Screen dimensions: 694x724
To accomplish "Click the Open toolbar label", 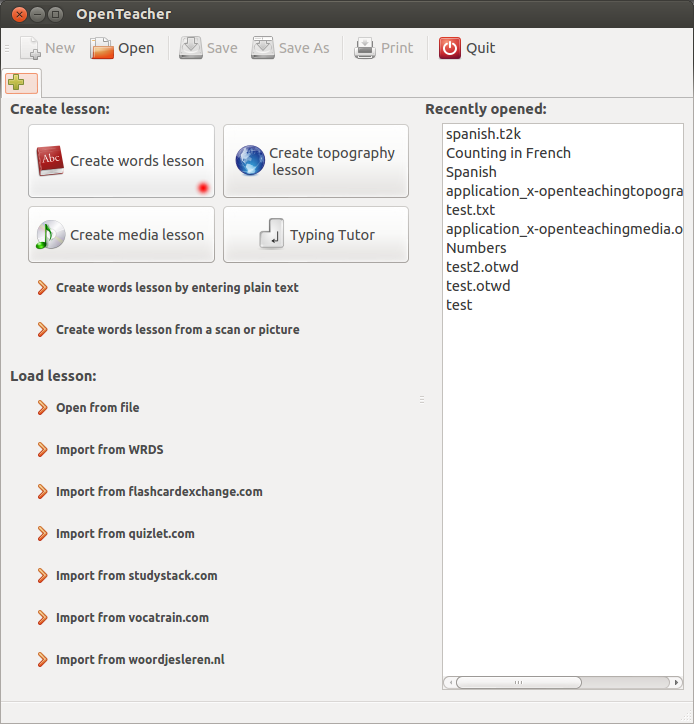I will pos(136,48).
